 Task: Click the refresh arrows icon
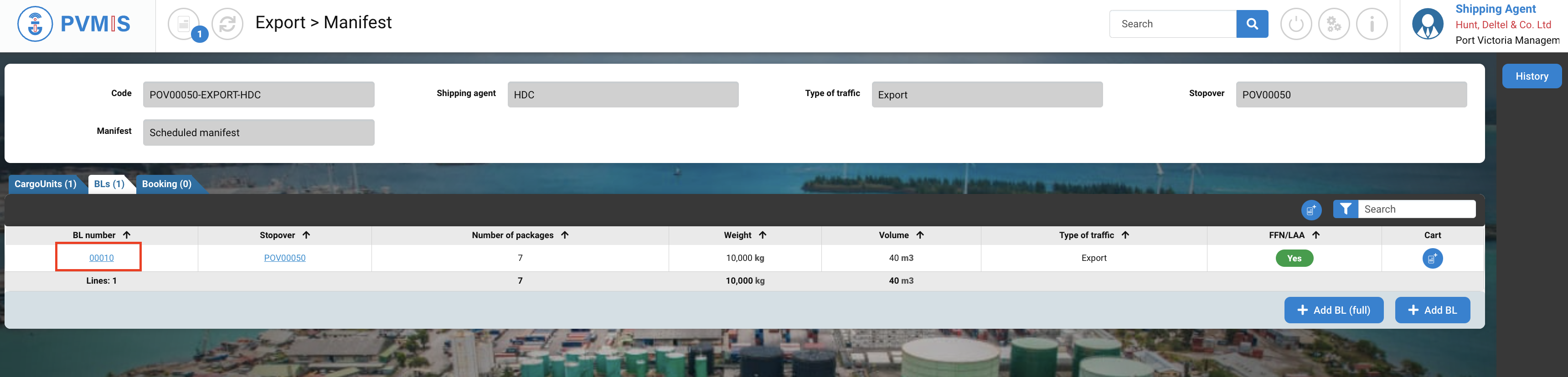pyautogui.click(x=227, y=24)
